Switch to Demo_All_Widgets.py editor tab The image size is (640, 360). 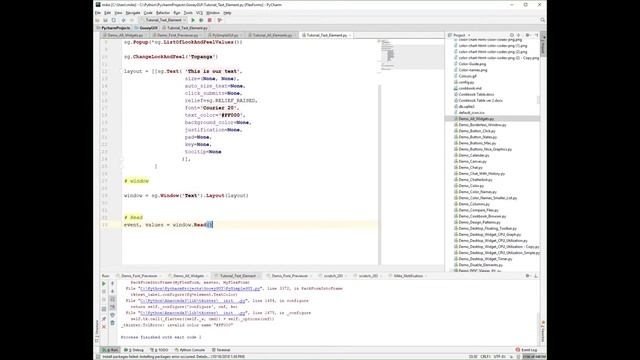125,36
